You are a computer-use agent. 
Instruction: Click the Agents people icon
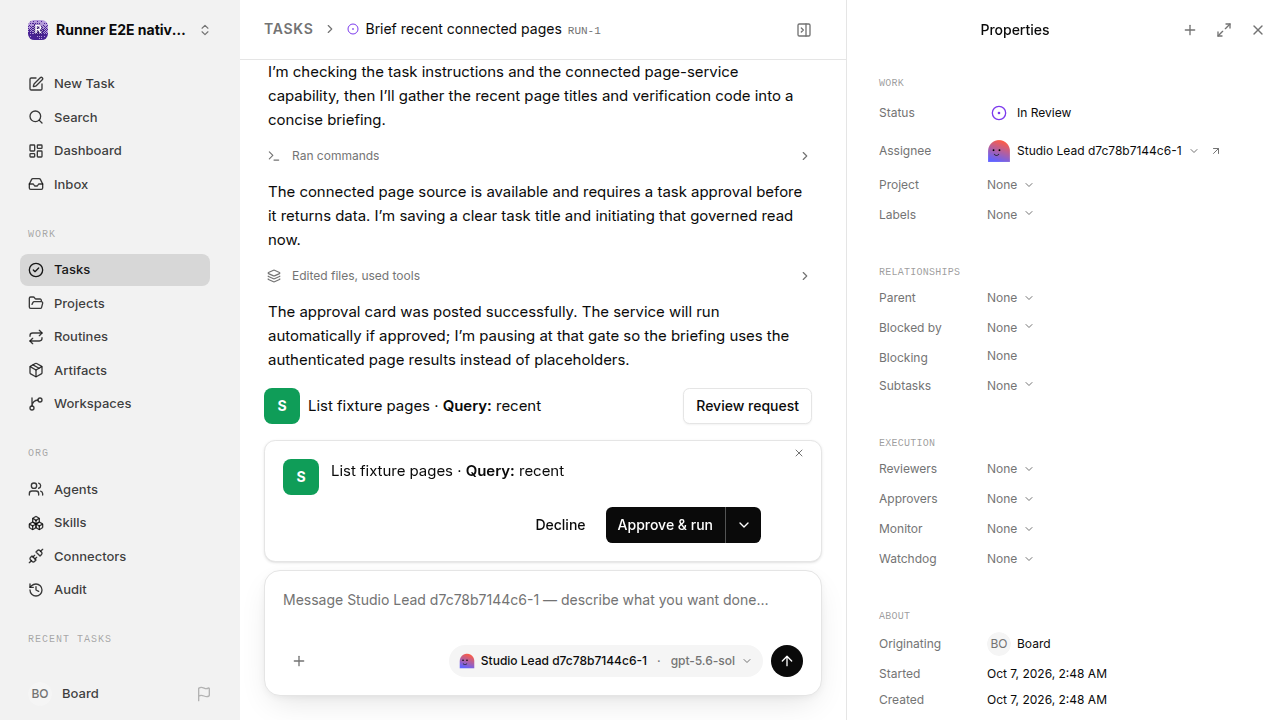(36, 489)
